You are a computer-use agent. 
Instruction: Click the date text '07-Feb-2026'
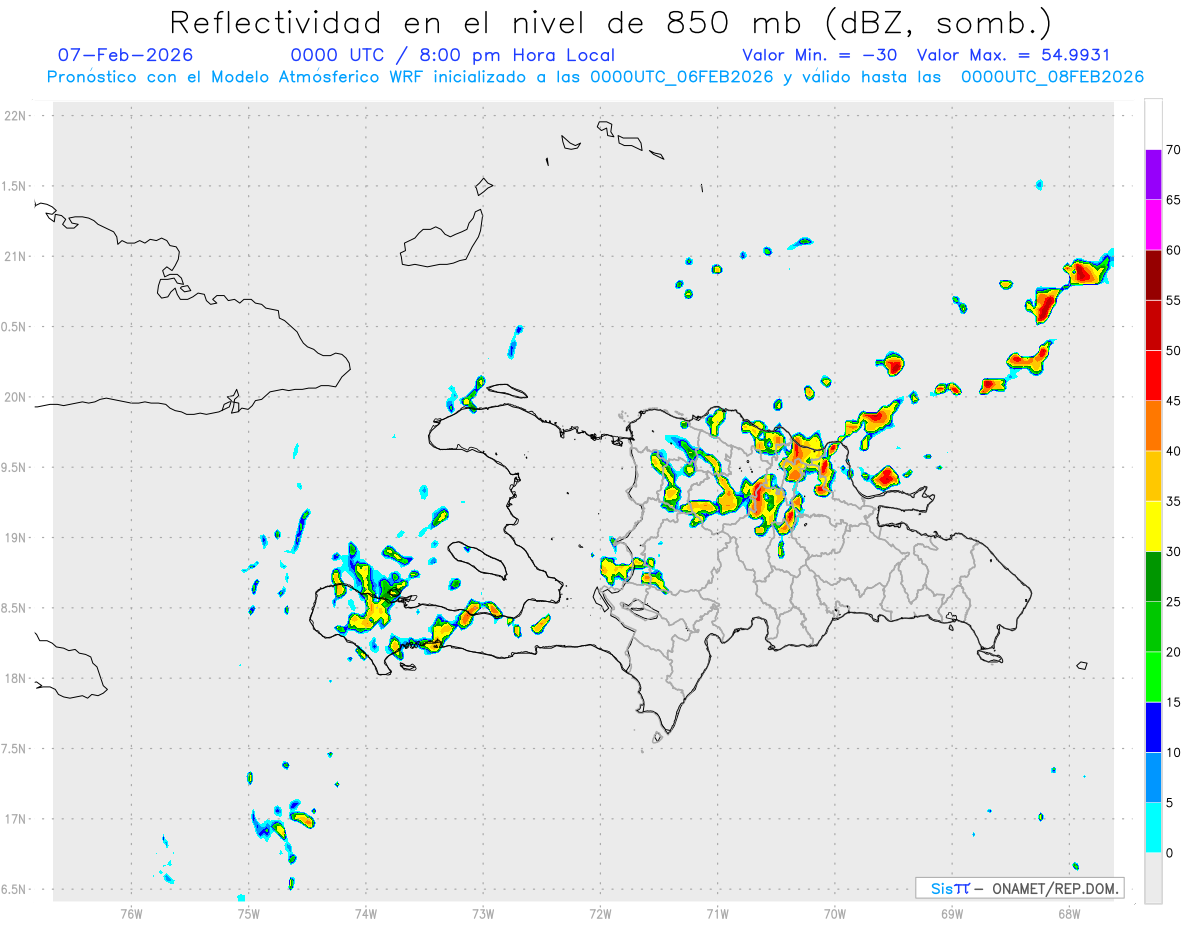pos(126,55)
